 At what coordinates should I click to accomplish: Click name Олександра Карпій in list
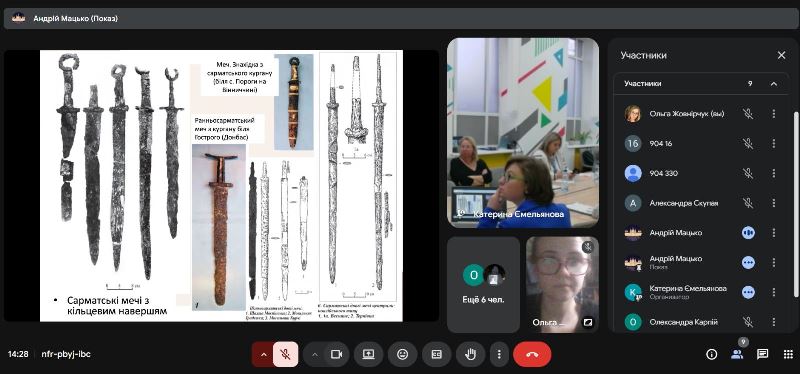coord(684,322)
